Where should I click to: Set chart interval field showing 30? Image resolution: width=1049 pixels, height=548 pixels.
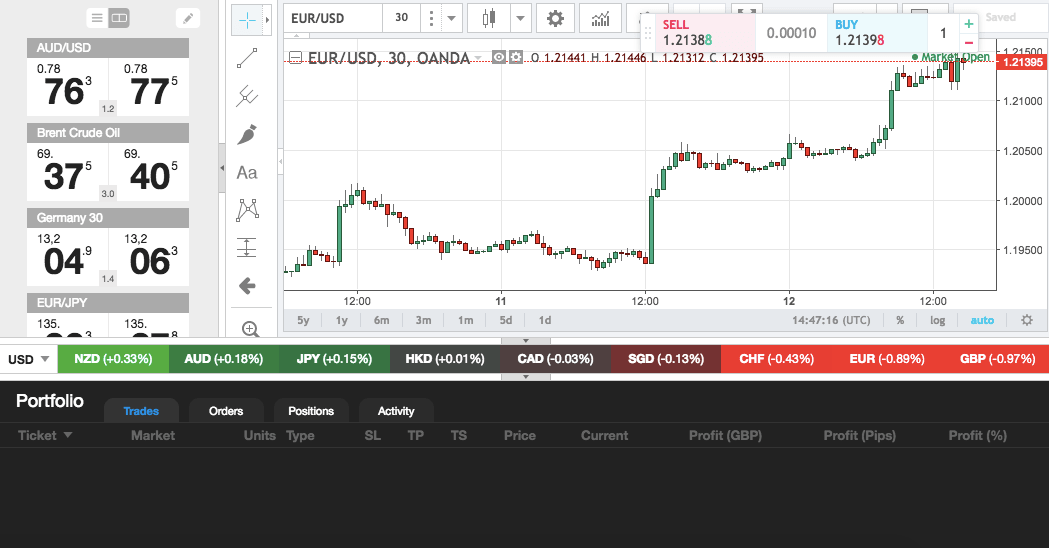click(401, 18)
